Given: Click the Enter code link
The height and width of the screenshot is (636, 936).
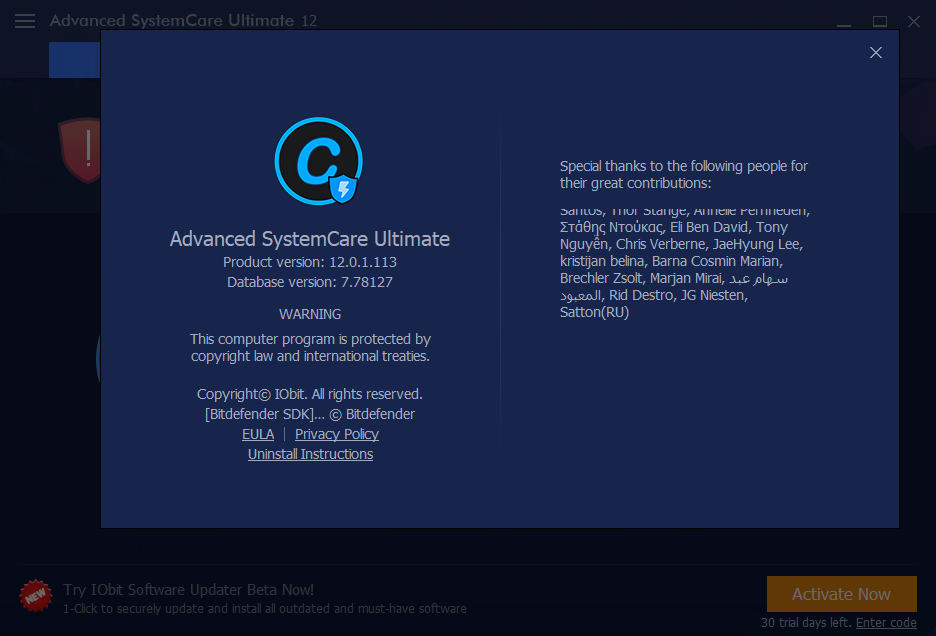Looking at the screenshot, I should click(x=886, y=623).
